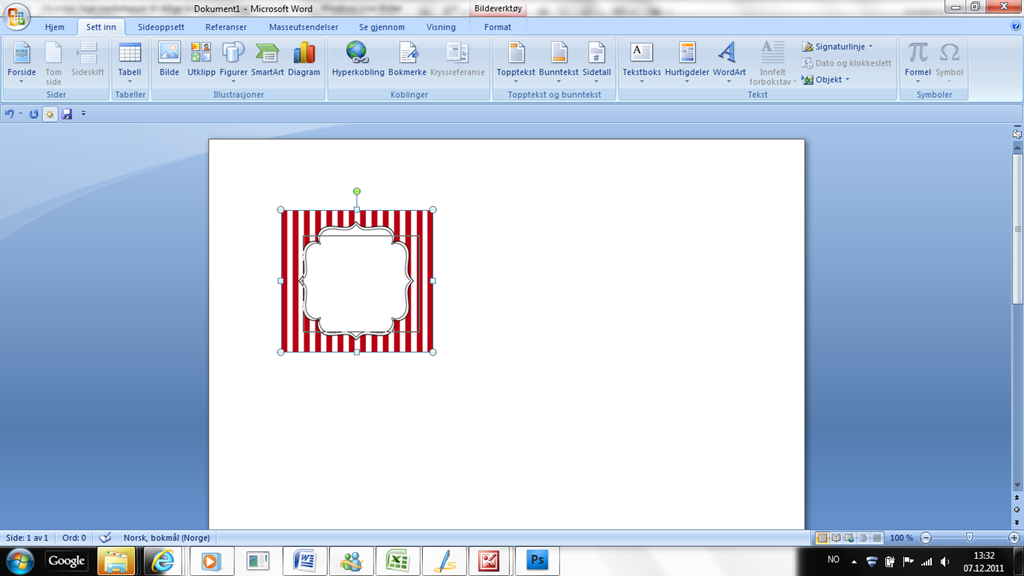Add a Hyperkobling link
1024x576 pixels.
pyautogui.click(x=358, y=60)
